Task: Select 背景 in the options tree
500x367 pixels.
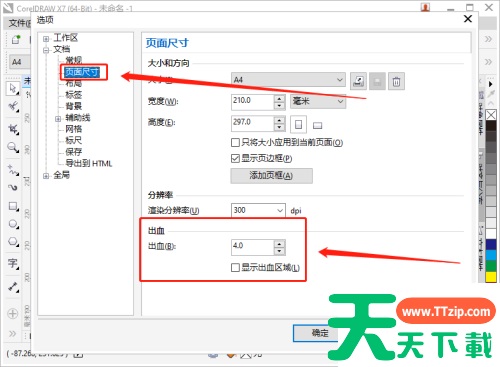Action: pos(73,106)
